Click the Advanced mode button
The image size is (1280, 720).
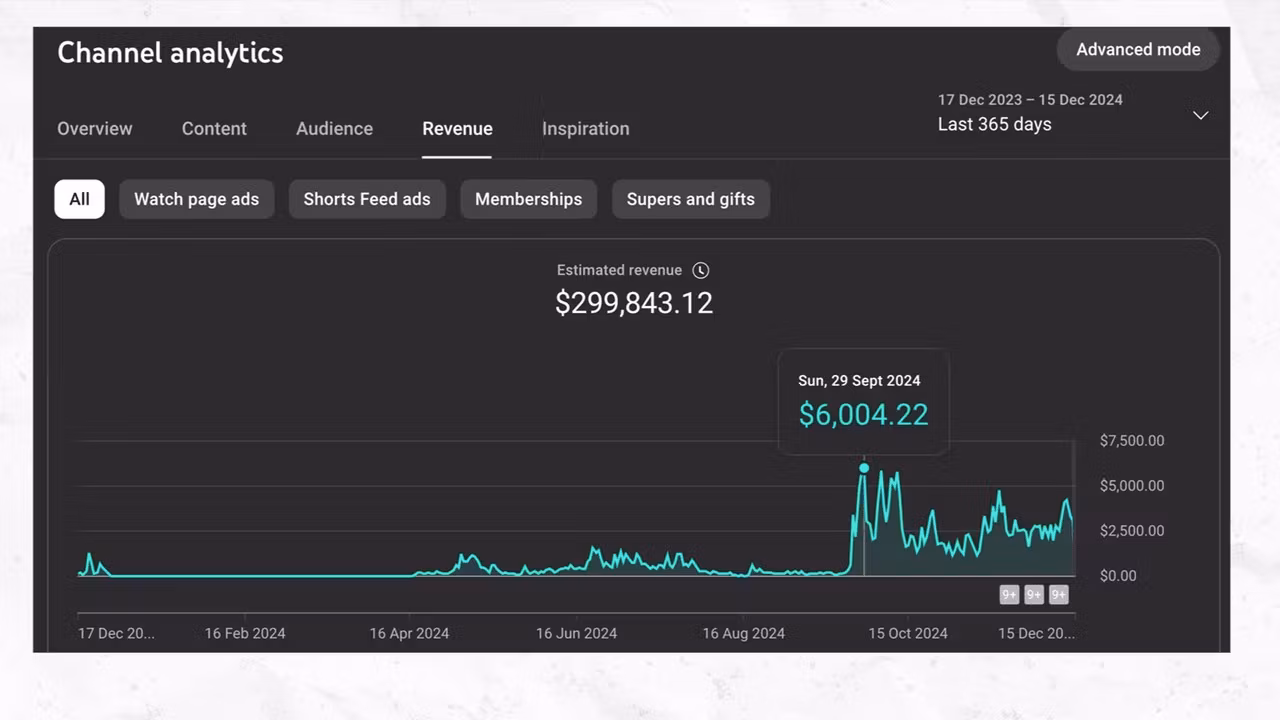pyautogui.click(x=1138, y=49)
